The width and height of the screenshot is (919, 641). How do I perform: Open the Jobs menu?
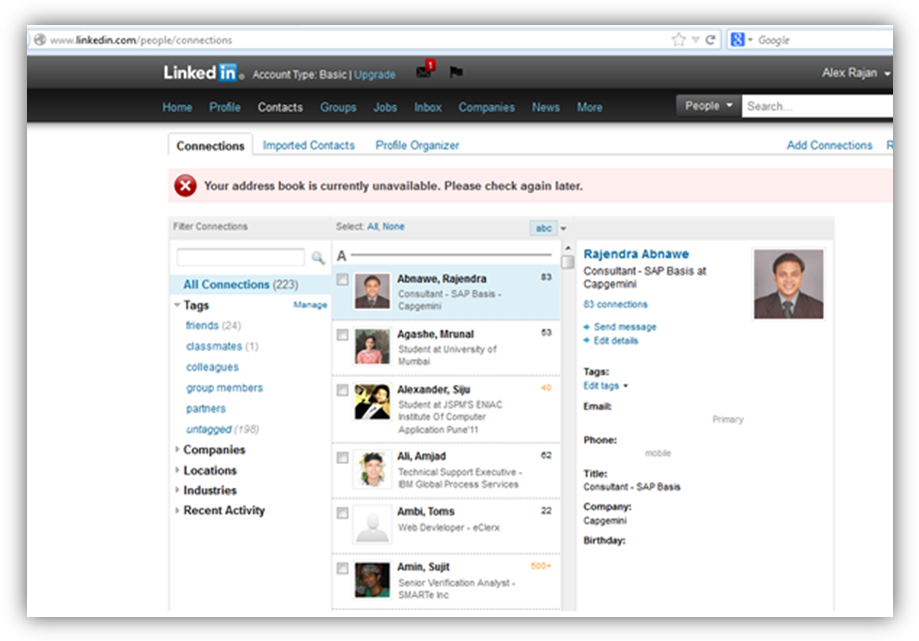385,107
